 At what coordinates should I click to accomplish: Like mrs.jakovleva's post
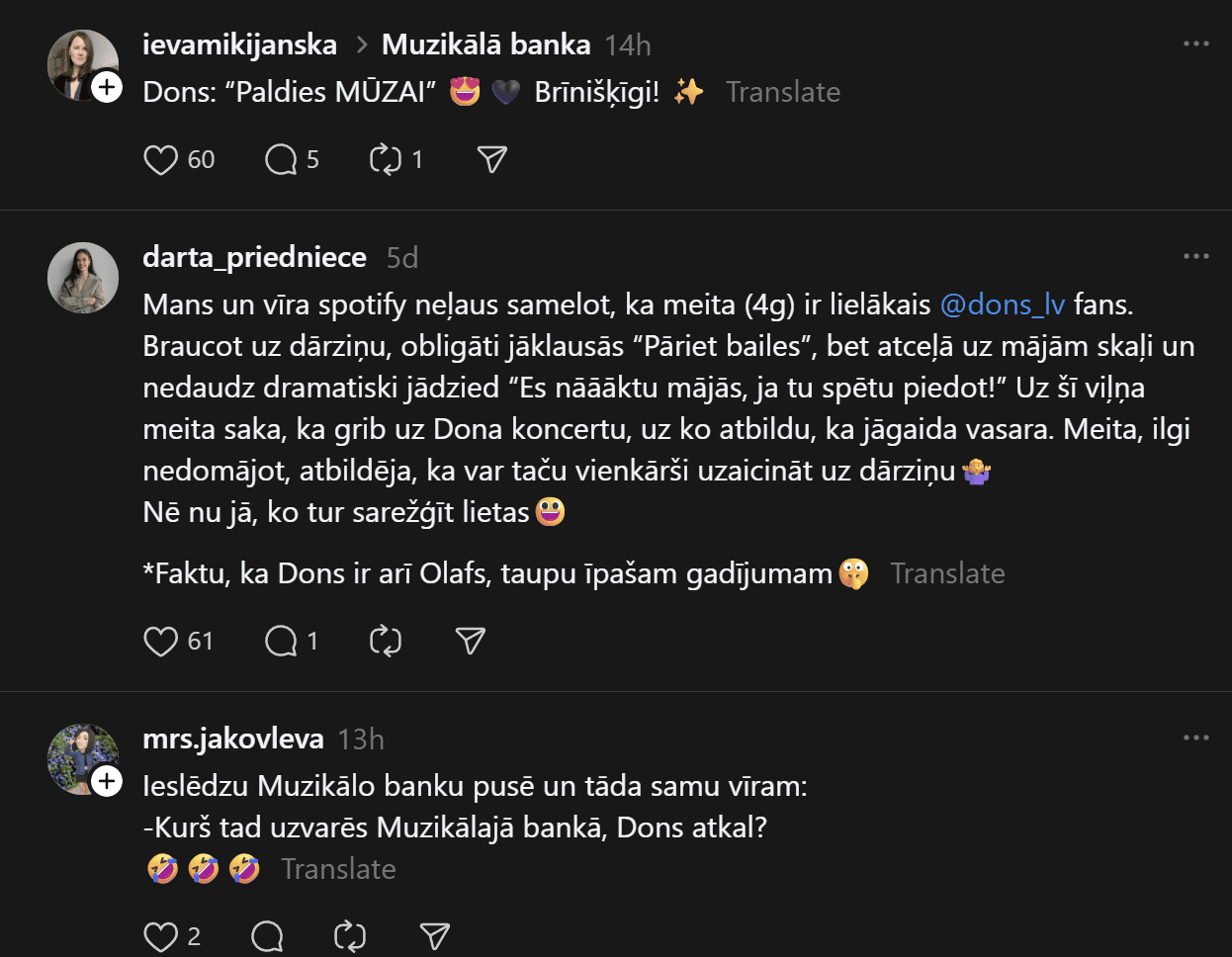tap(161, 936)
